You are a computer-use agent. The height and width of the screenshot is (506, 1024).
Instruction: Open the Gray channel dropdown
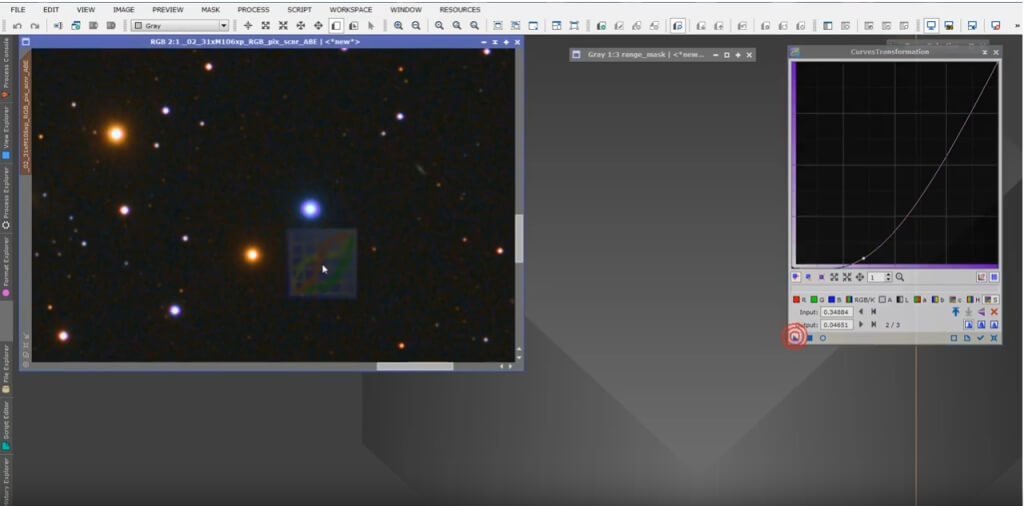tap(180, 26)
